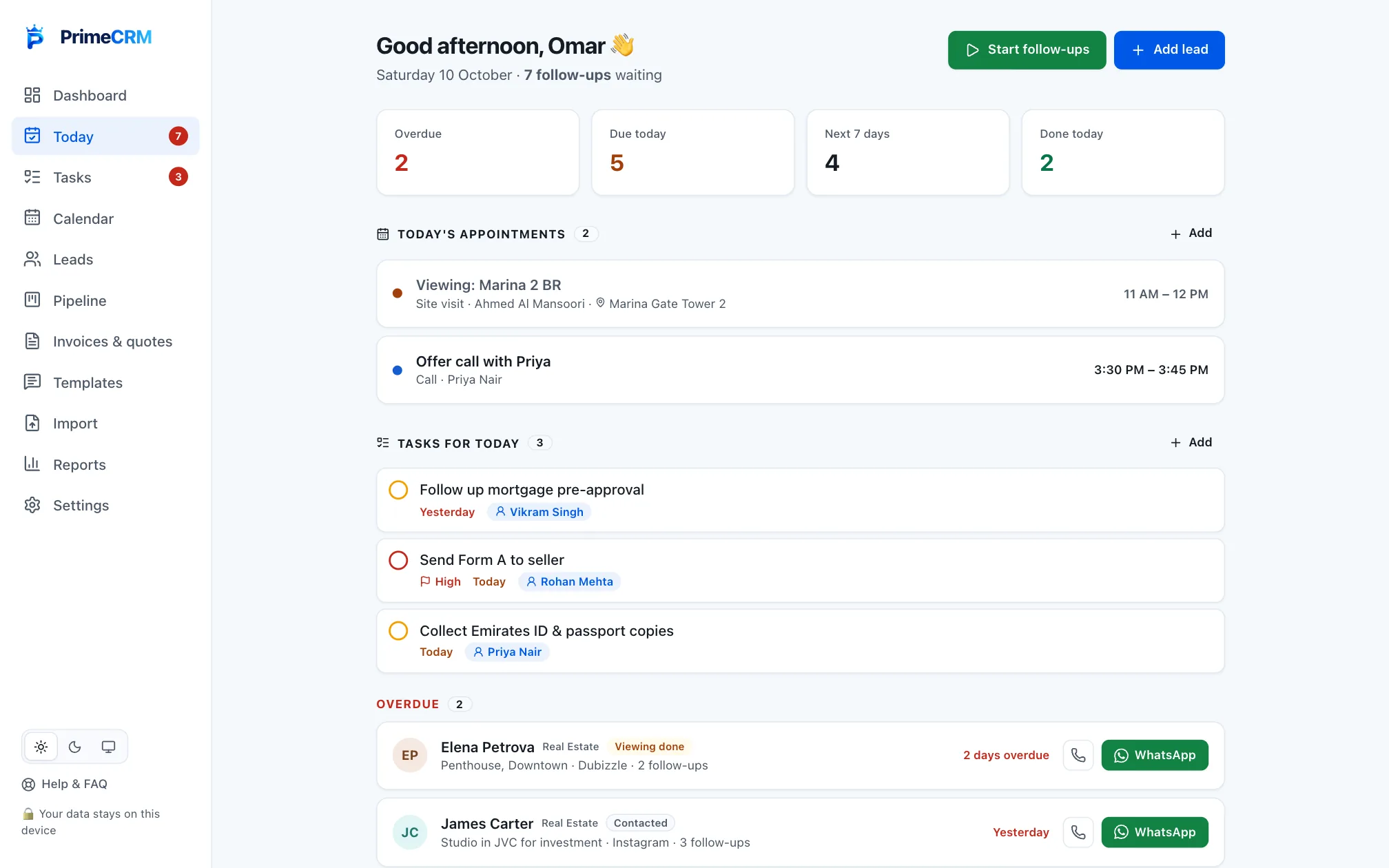The height and width of the screenshot is (868, 1389).
Task: Click the Add lead button
Action: (1169, 50)
